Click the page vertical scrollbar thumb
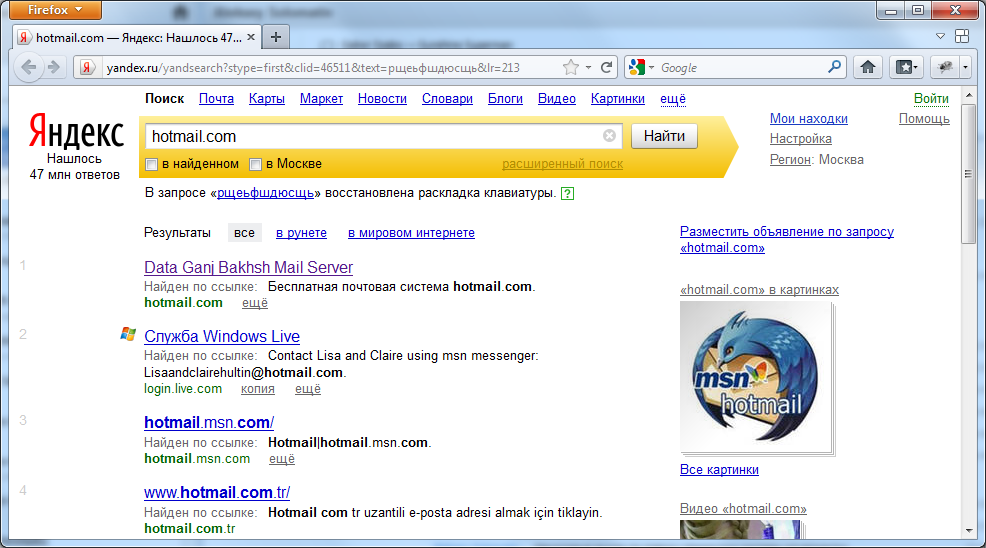This screenshot has width=986, height=548. (968, 174)
